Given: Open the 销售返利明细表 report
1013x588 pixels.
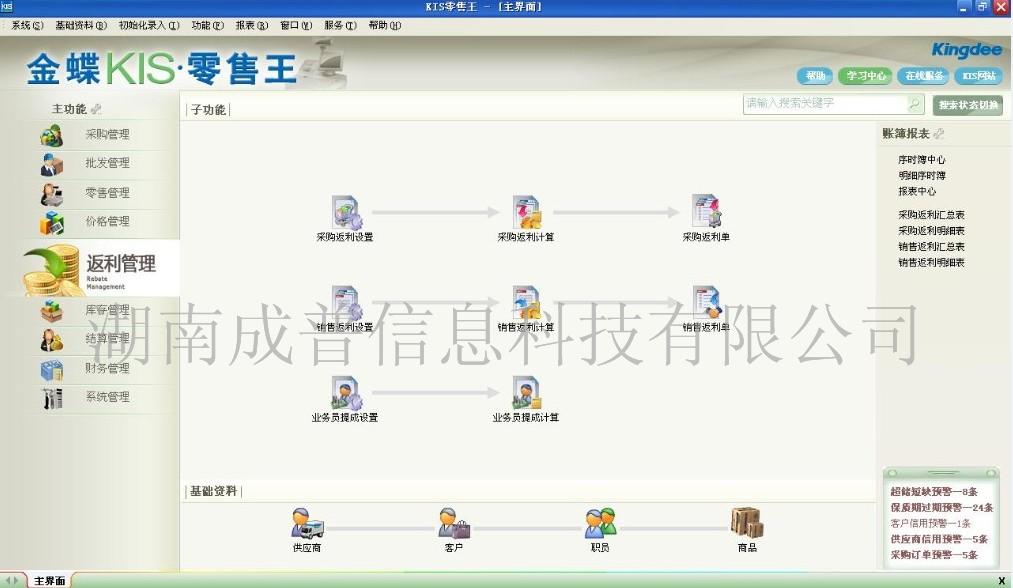Looking at the screenshot, I should (931, 262).
